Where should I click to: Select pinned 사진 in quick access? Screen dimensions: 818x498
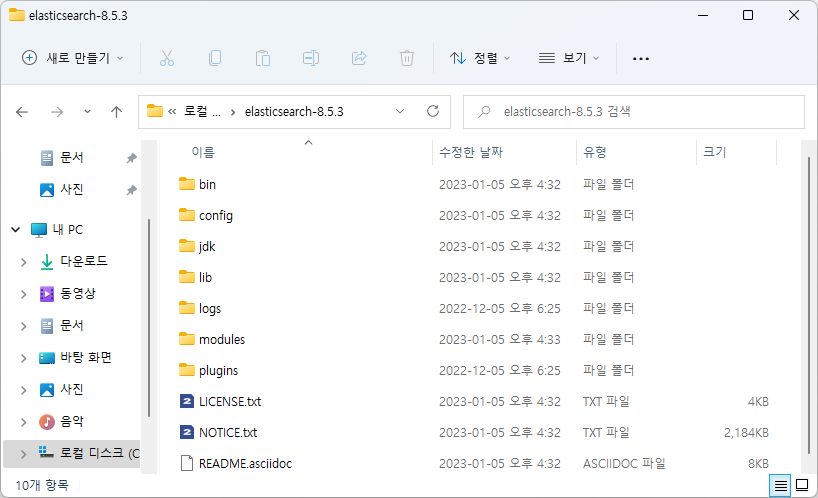tap(71, 189)
